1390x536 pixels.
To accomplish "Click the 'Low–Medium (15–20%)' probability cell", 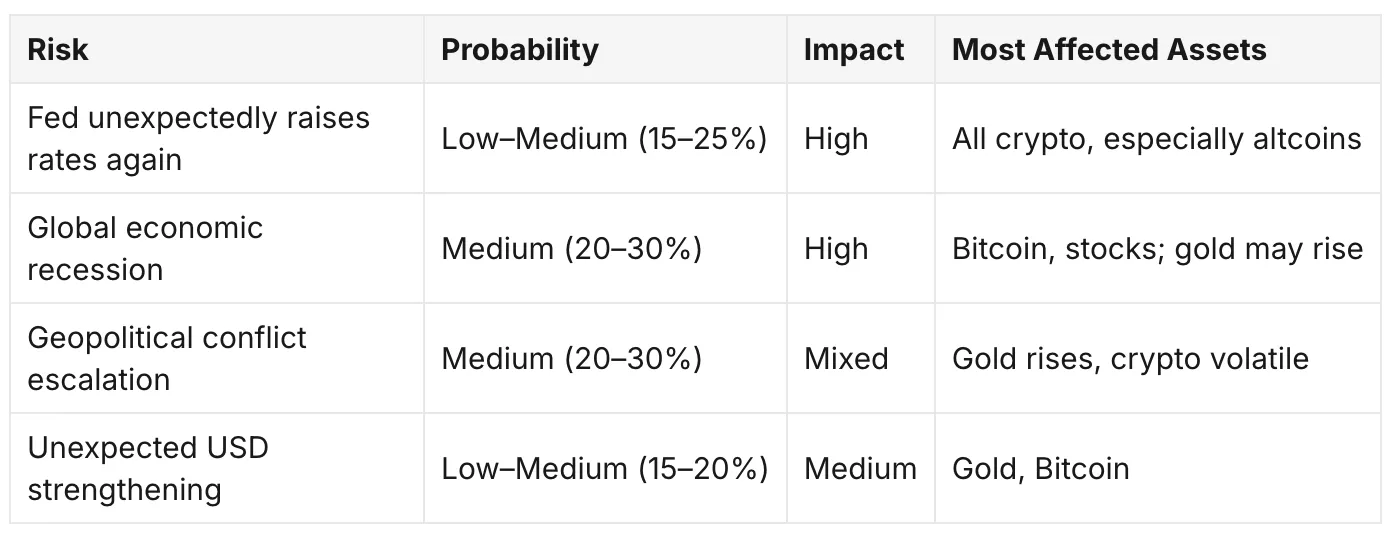I will coord(605,468).
